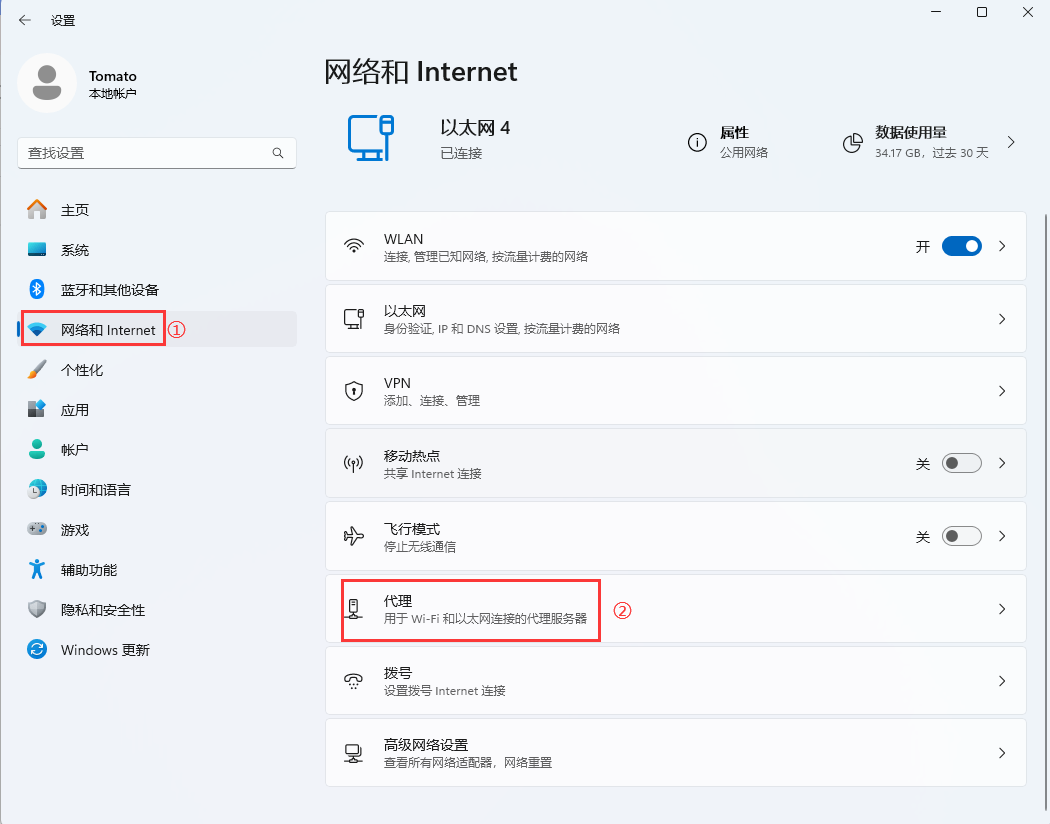The image size is (1050, 824).
Task: Select 隐私和安全性 in the sidebar
Action: [102, 610]
